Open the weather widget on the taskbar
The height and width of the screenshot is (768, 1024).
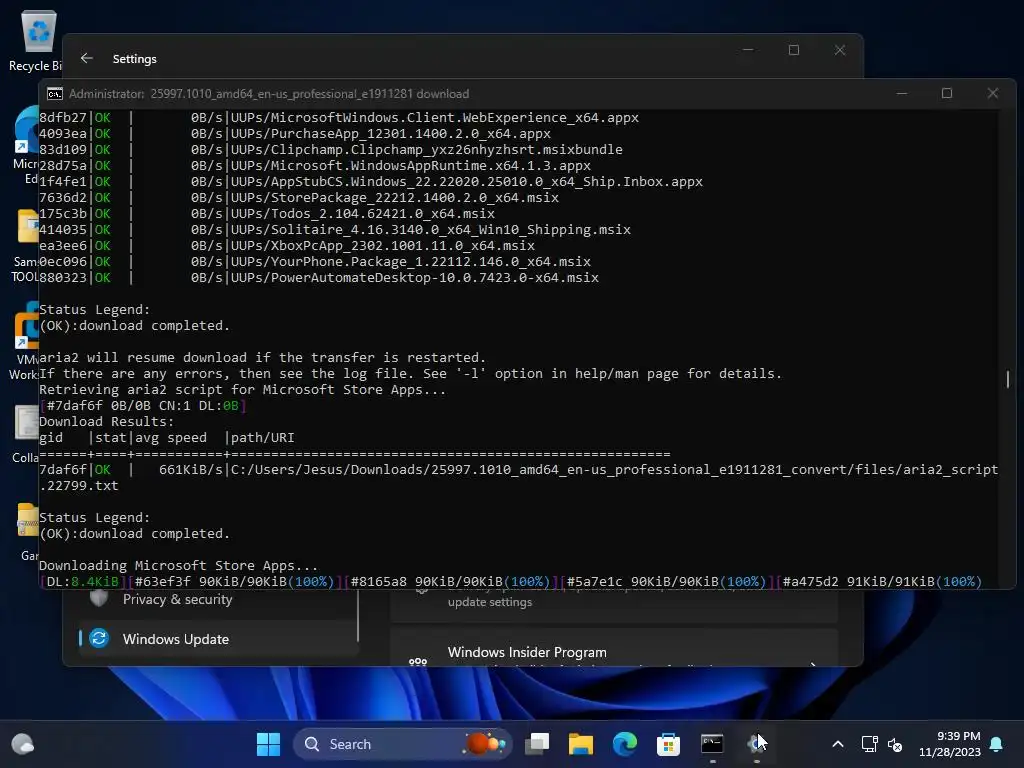click(23, 744)
